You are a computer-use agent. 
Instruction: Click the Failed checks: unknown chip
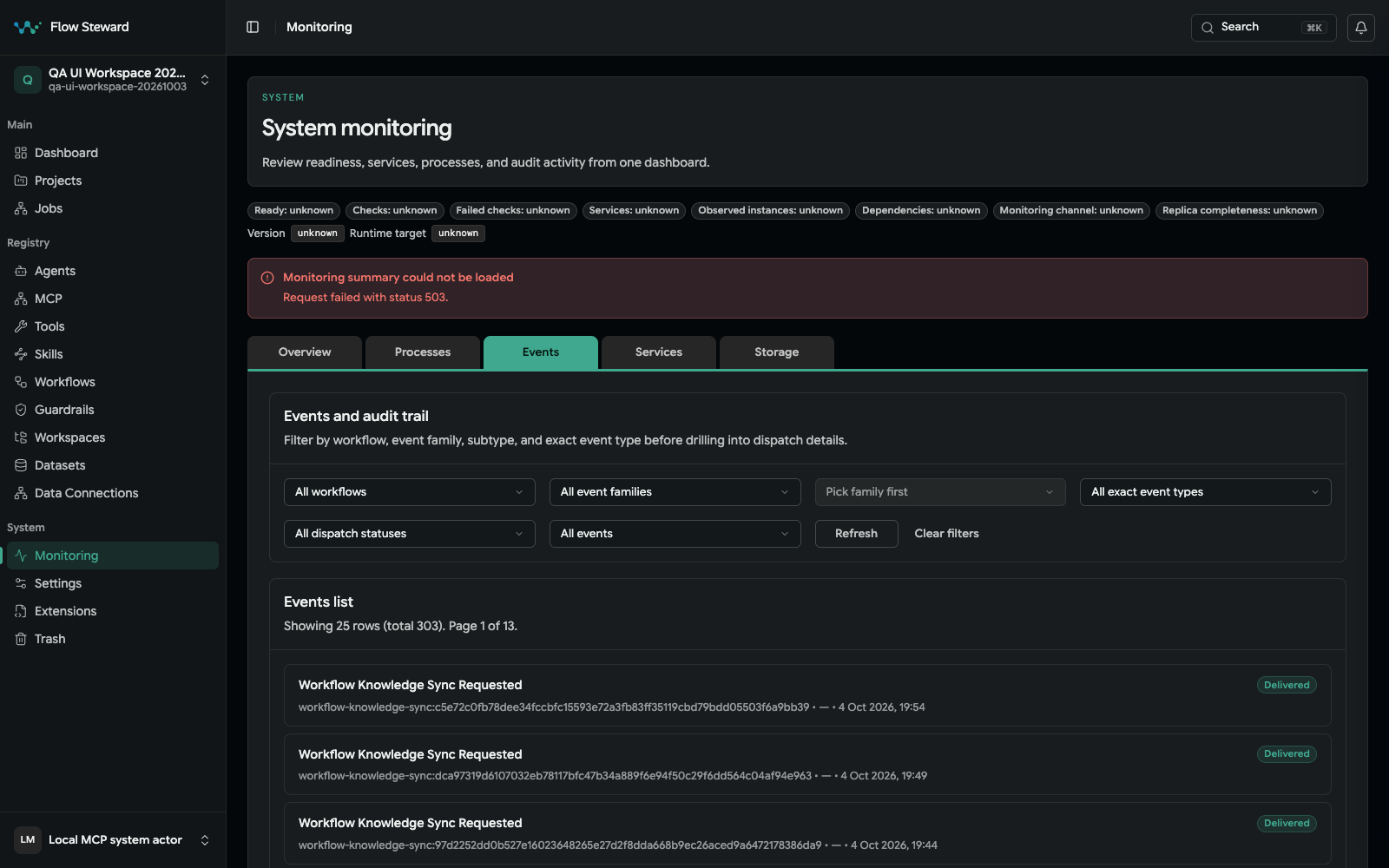point(513,211)
